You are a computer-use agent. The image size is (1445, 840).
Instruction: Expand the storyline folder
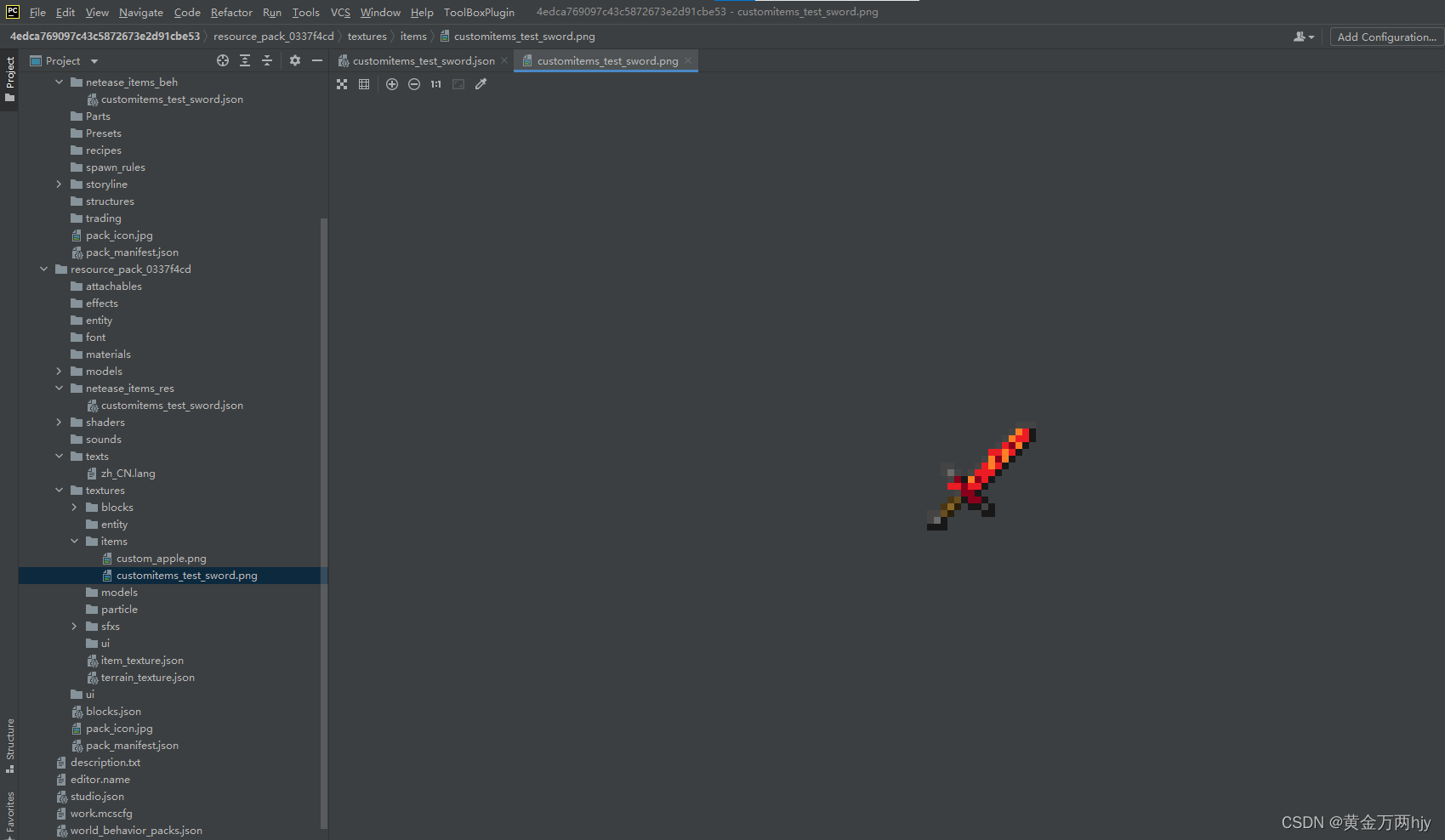(59, 184)
